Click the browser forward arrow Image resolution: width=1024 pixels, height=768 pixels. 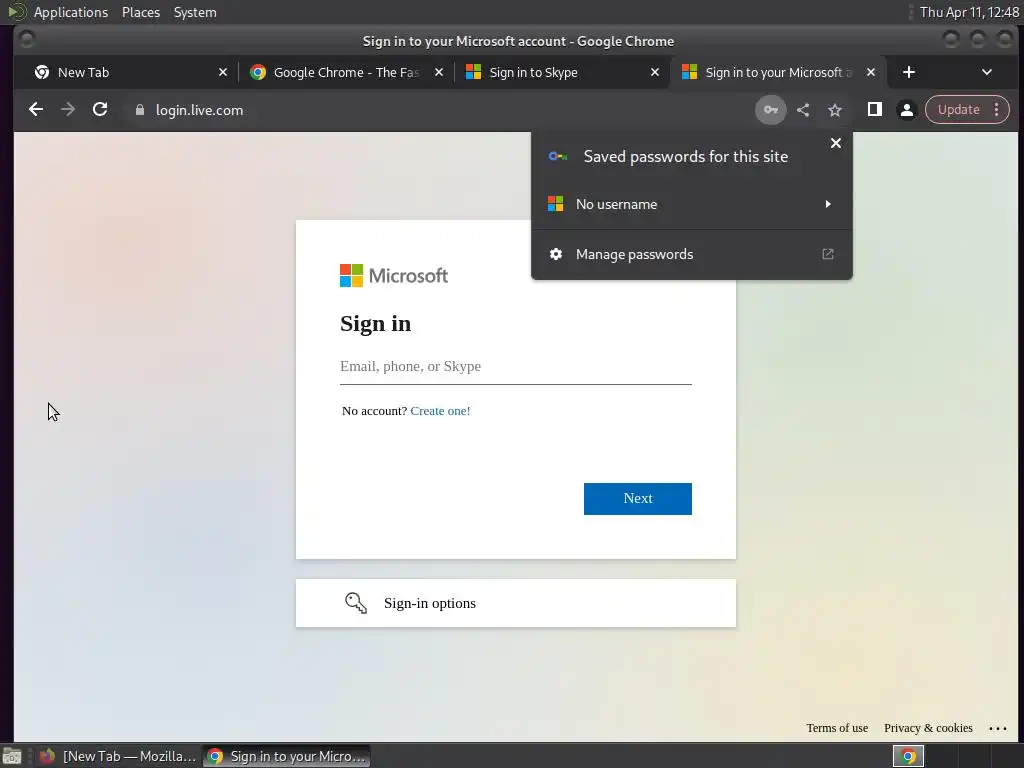pyautogui.click(x=68, y=110)
